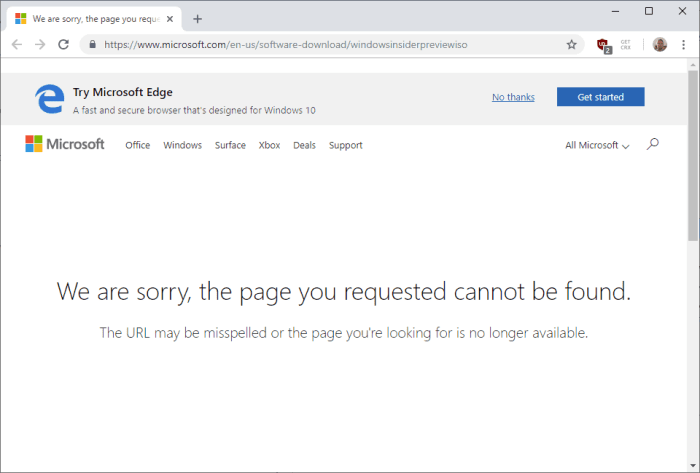Reload the page with refresh icon

[x=64, y=45]
